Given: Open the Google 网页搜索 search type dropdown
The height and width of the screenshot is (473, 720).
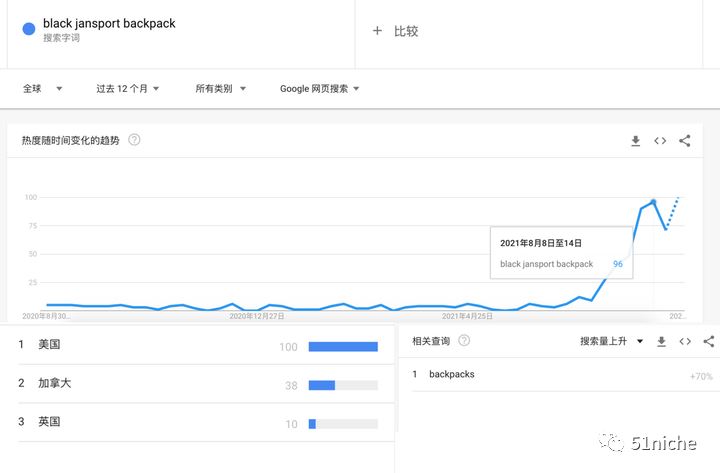Looking at the screenshot, I should click(319, 89).
